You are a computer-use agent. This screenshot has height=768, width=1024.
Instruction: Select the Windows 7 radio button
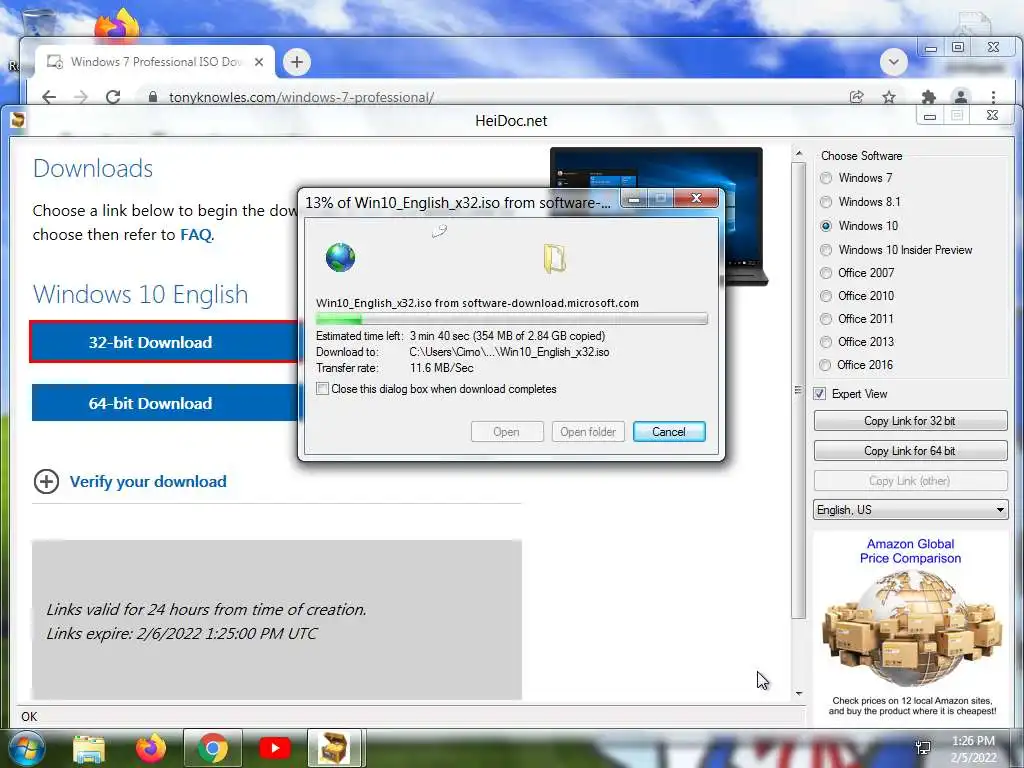(x=826, y=178)
